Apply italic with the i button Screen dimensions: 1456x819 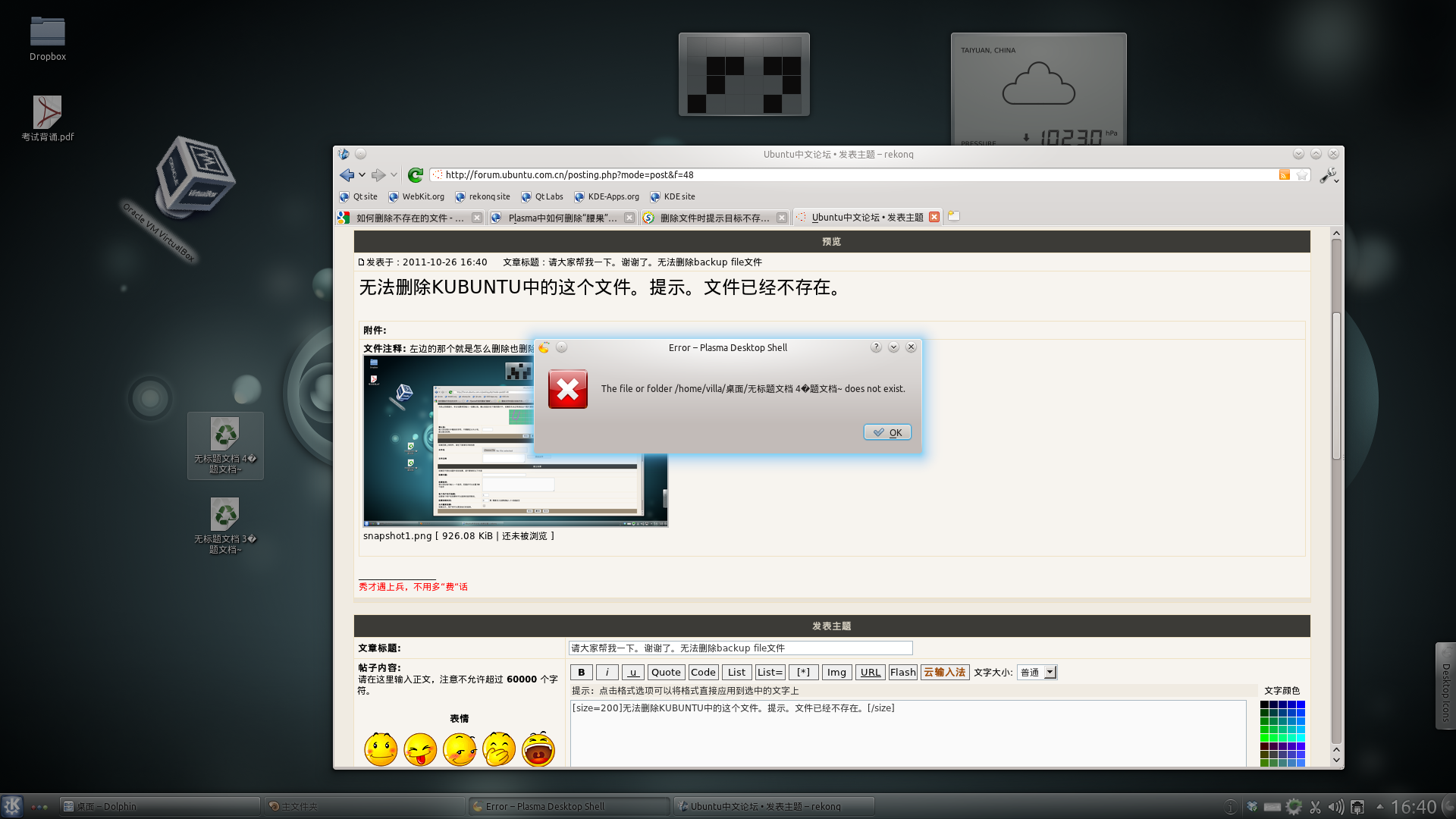pos(607,673)
